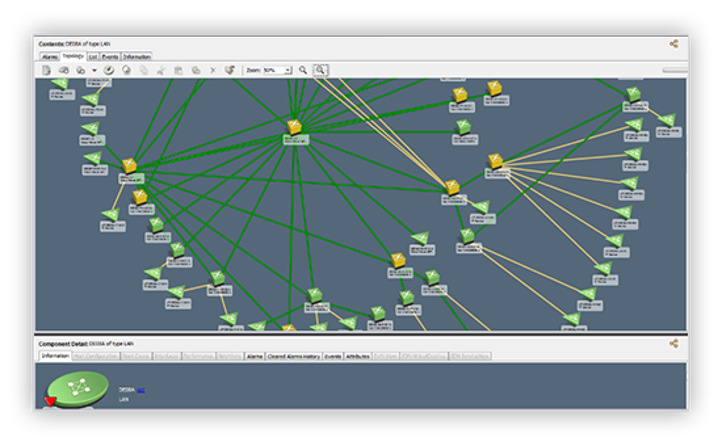Click the round clock-like toolbar icon
Viewport: 722px width, 446px height.
point(108,70)
